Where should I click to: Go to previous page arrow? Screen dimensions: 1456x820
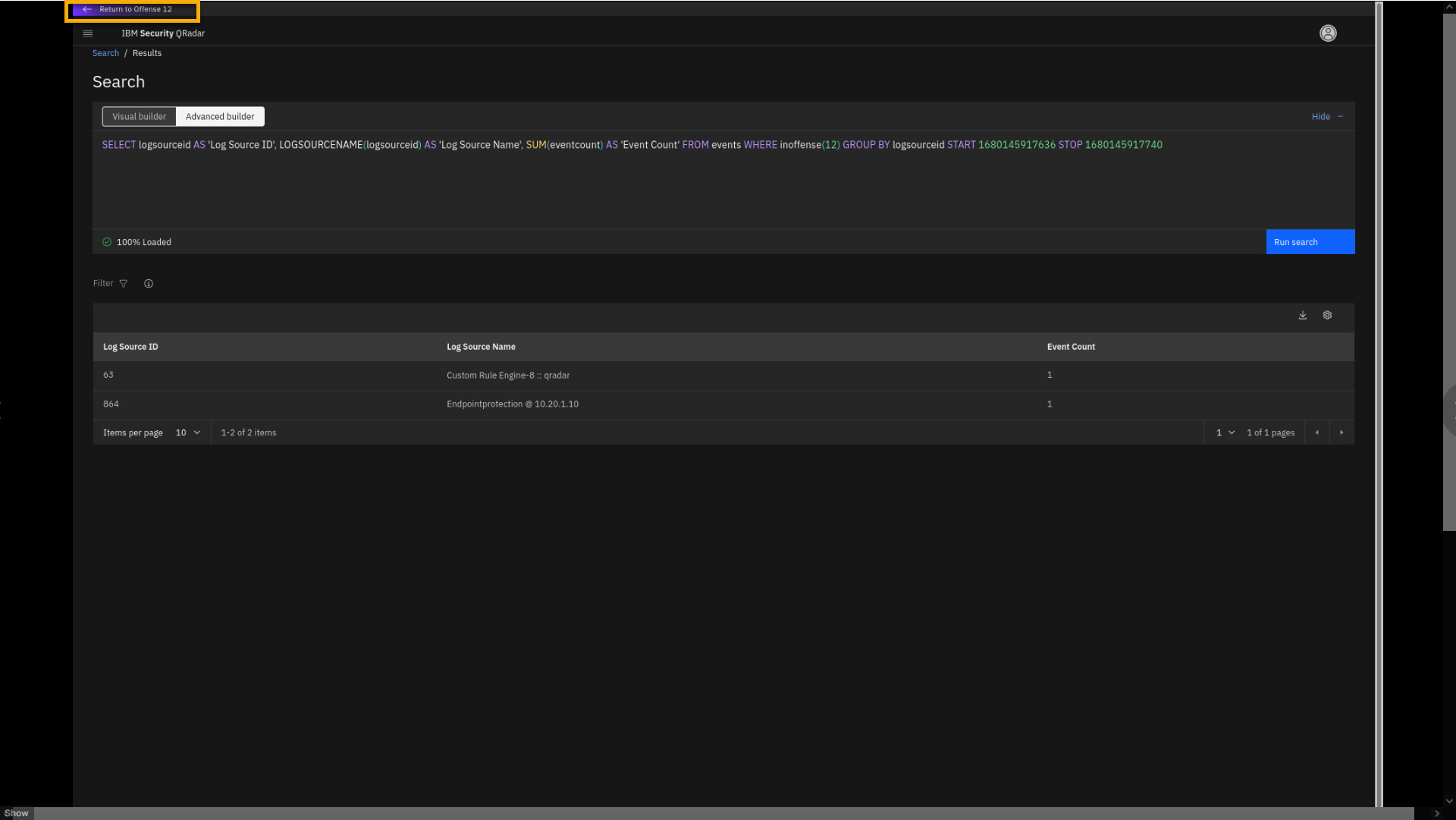[1317, 433]
